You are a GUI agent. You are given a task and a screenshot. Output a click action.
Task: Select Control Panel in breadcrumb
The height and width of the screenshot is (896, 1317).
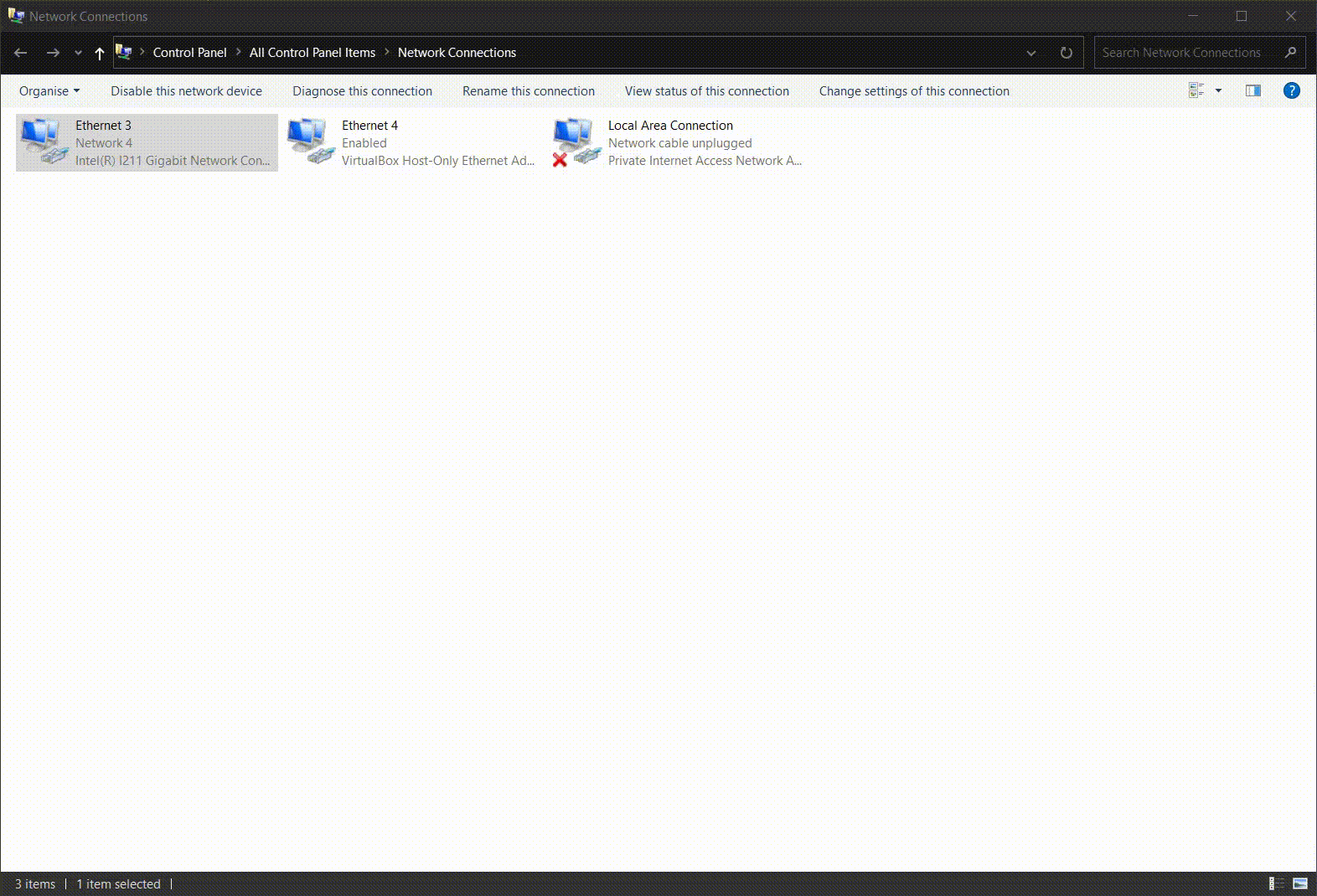point(189,53)
